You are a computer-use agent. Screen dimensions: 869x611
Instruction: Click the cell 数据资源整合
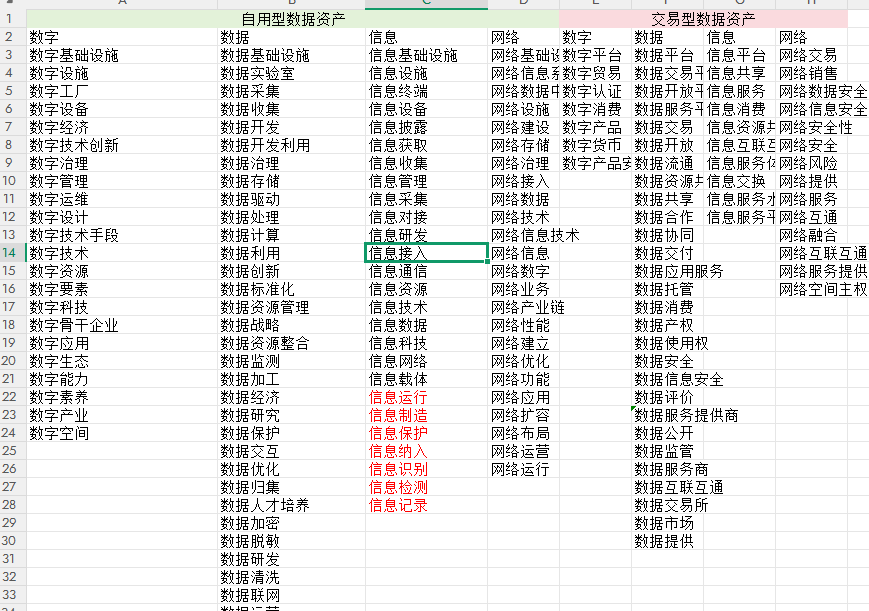tap(292, 343)
